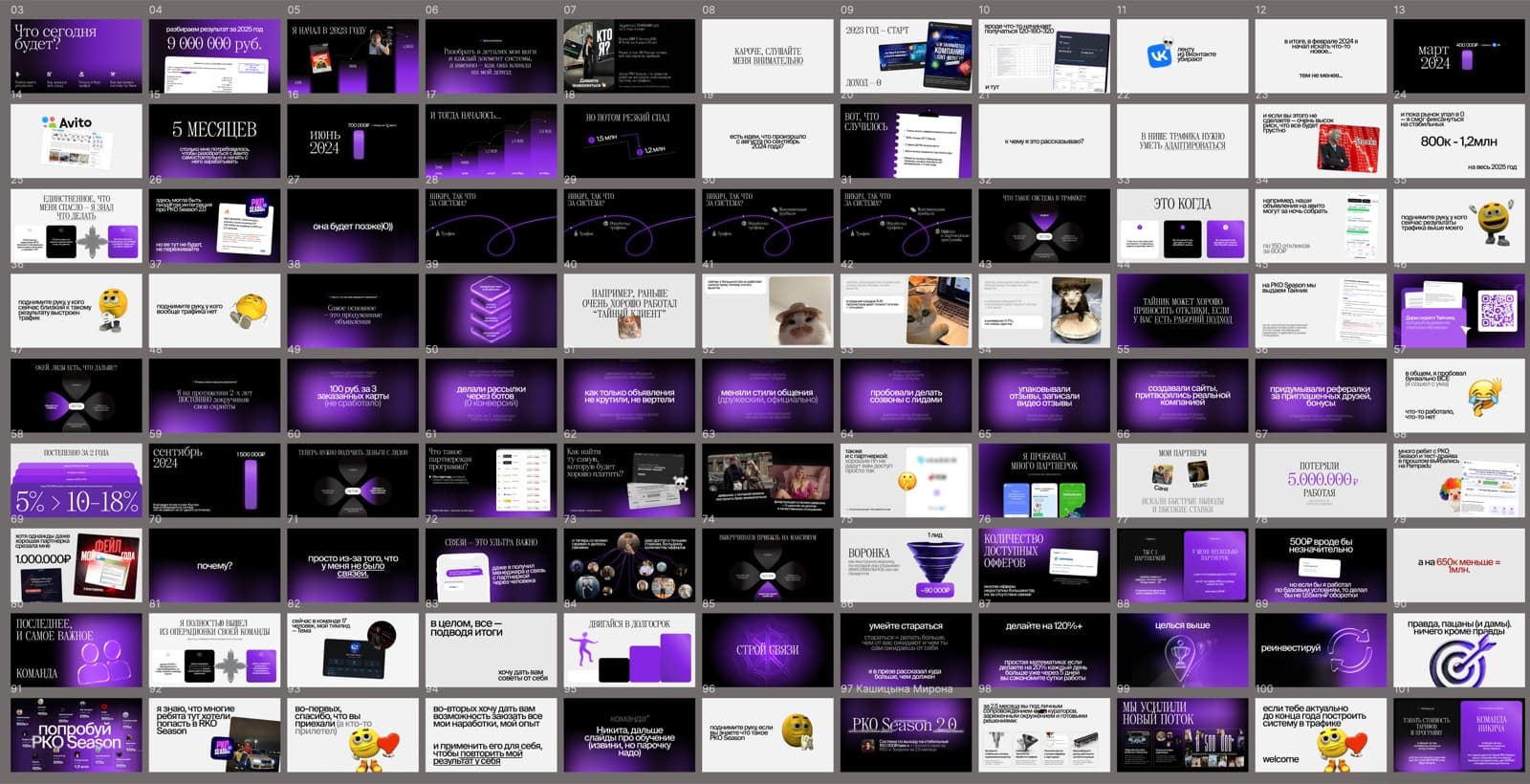Click the slide with the cat wearing a hat
1530x784 pixels.
point(768,311)
